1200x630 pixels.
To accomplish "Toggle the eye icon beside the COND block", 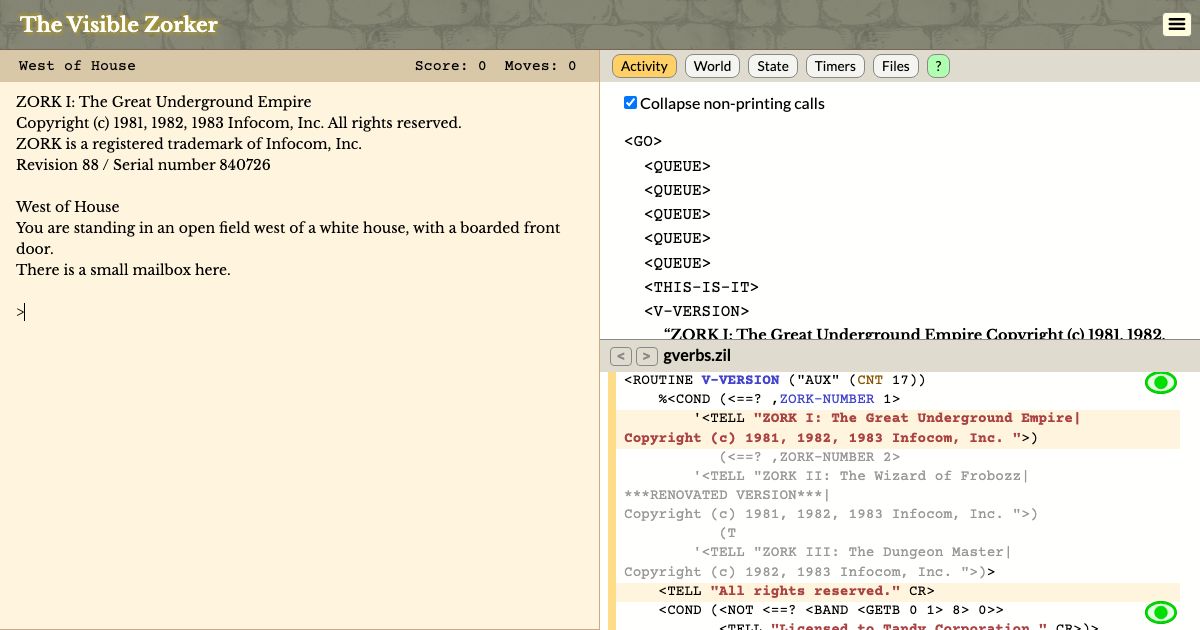I will 1161,612.
